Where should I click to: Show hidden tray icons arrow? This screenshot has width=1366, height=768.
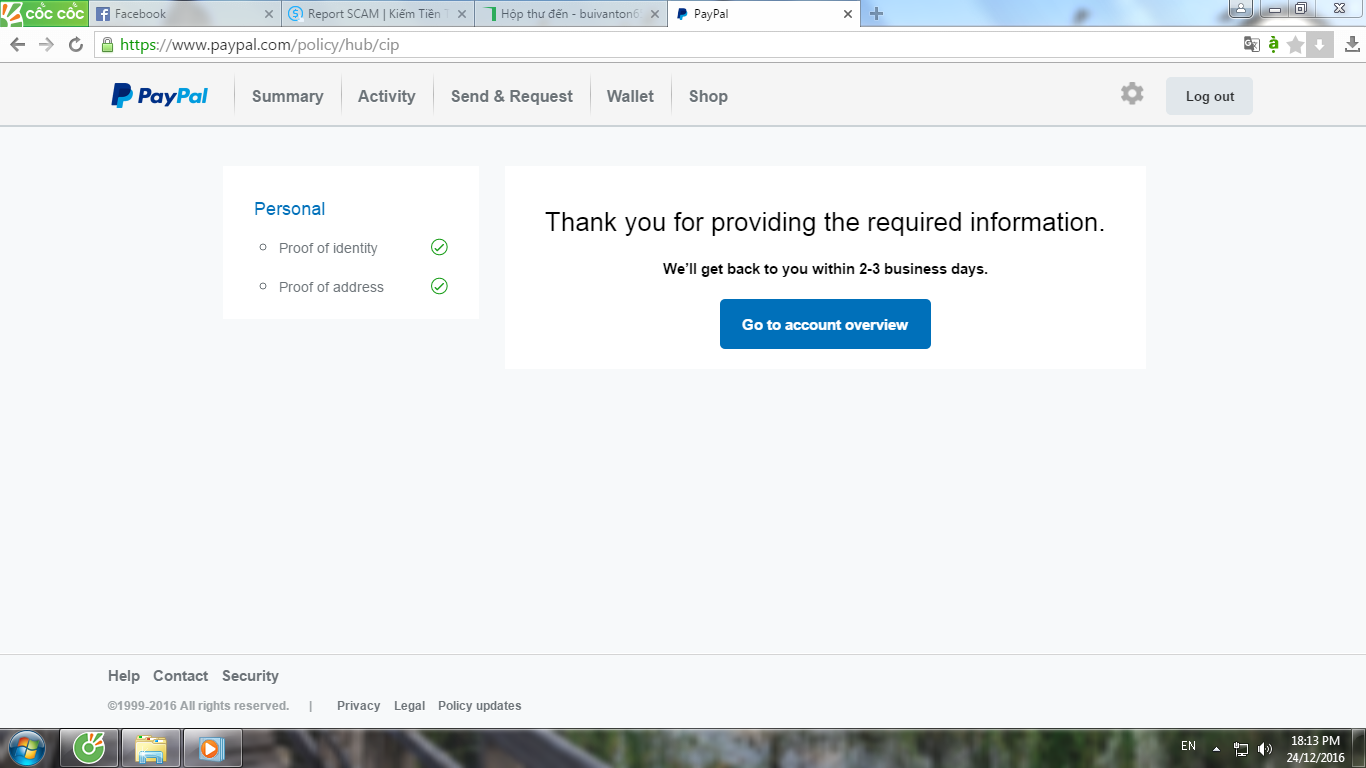(1216, 748)
